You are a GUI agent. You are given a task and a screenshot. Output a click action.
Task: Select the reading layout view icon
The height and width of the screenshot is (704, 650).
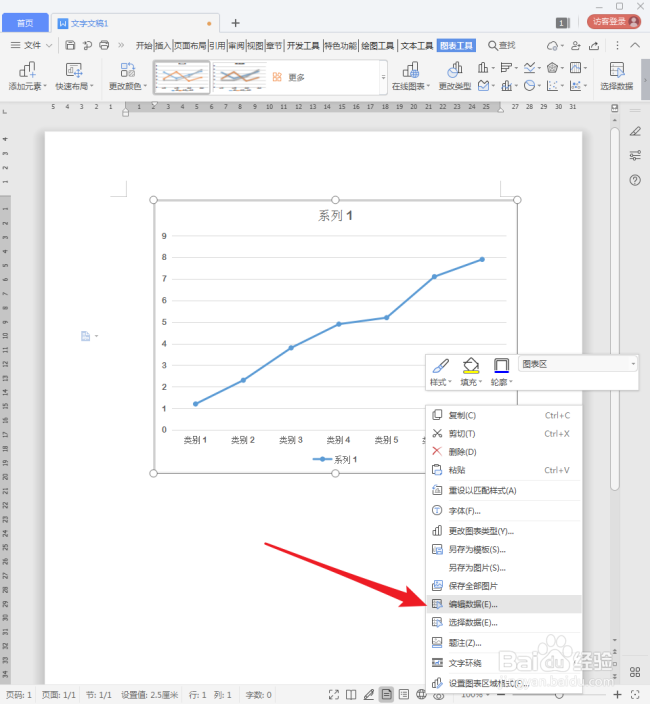coord(351,695)
